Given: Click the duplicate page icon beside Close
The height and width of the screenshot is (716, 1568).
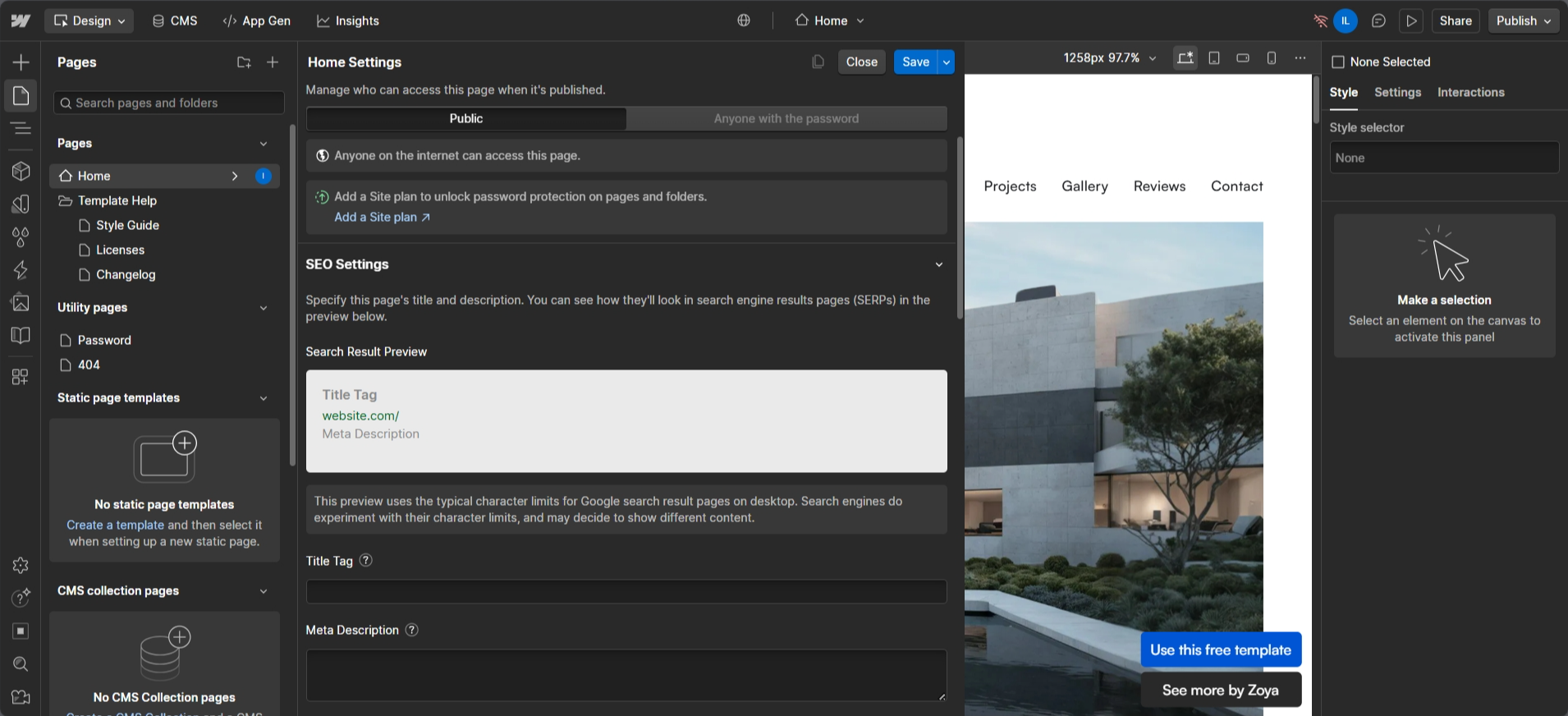Looking at the screenshot, I should click(818, 62).
